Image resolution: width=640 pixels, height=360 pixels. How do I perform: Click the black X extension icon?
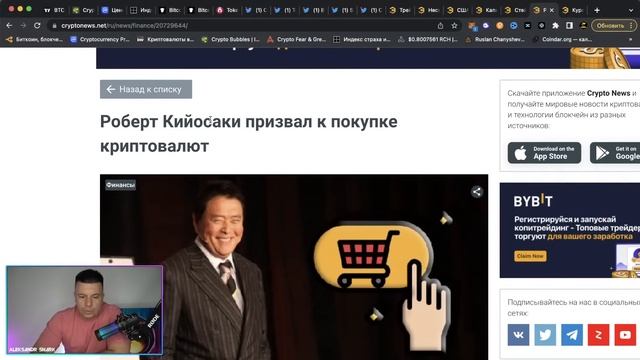527,25
